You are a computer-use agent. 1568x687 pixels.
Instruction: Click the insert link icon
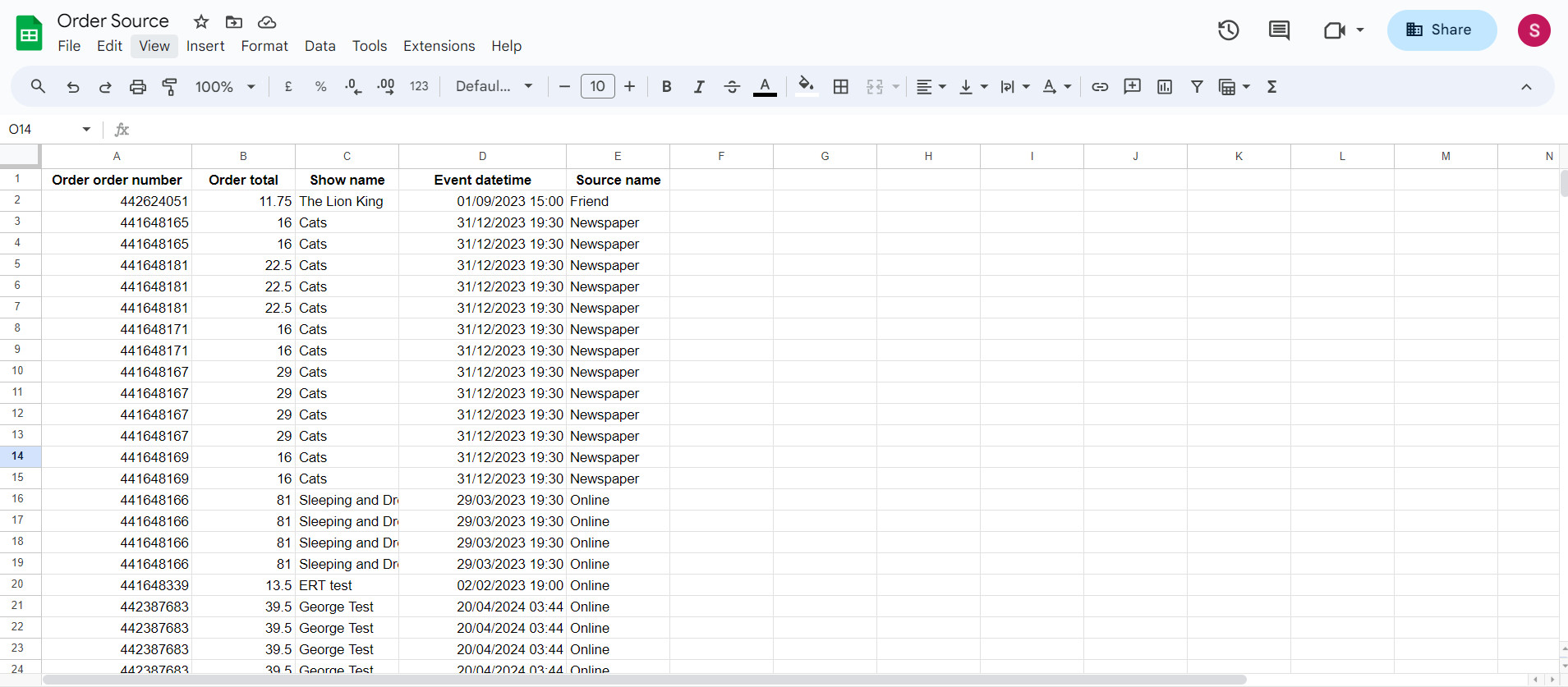[1100, 86]
